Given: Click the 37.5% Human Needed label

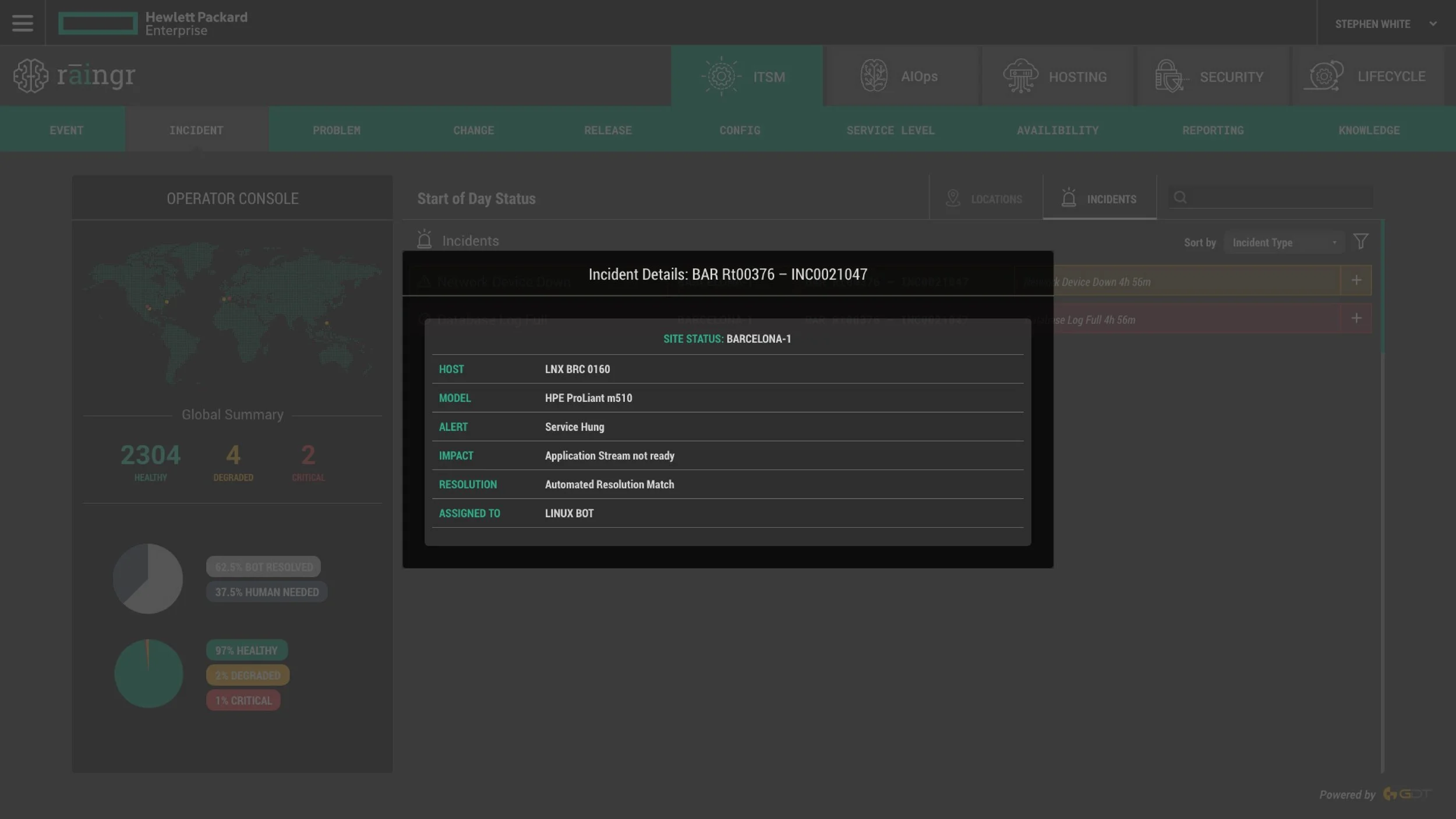Looking at the screenshot, I should point(267,592).
